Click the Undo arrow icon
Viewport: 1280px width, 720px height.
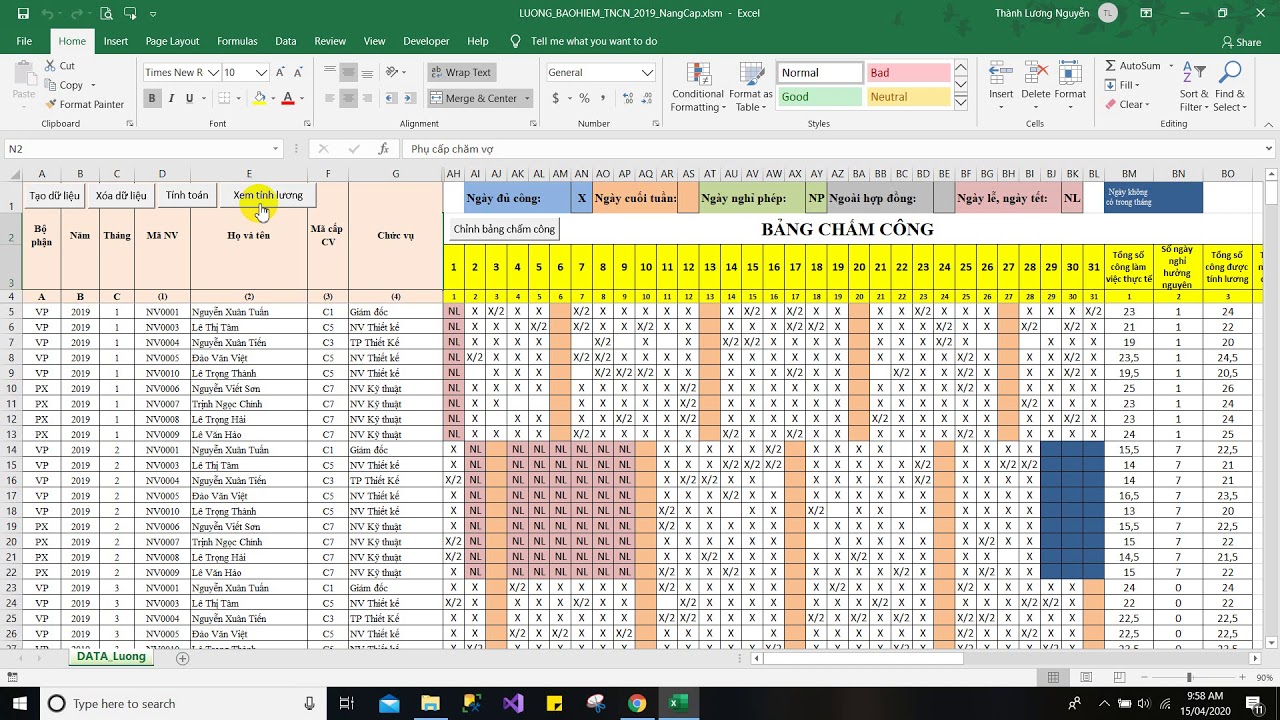coord(49,13)
